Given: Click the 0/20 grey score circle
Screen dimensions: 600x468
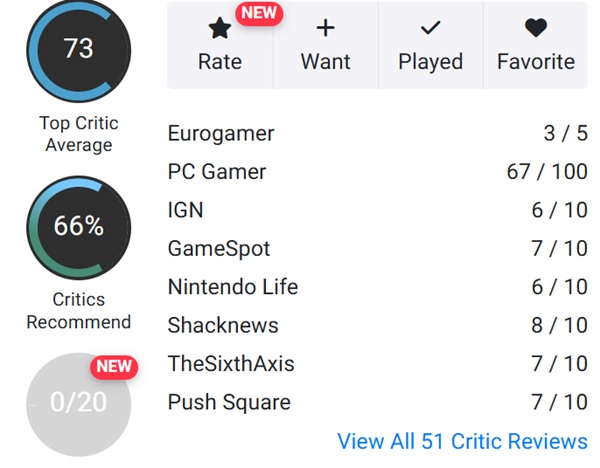Looking at the screenshot, I should pyautogui.click(x=78, y=403).
